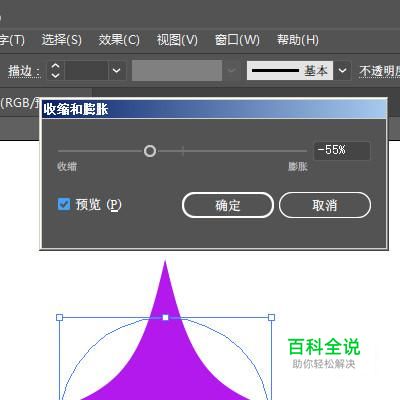This screenshot has width=400, height=400.
Task: Click the -55% percentage input field
Action: 342,151
